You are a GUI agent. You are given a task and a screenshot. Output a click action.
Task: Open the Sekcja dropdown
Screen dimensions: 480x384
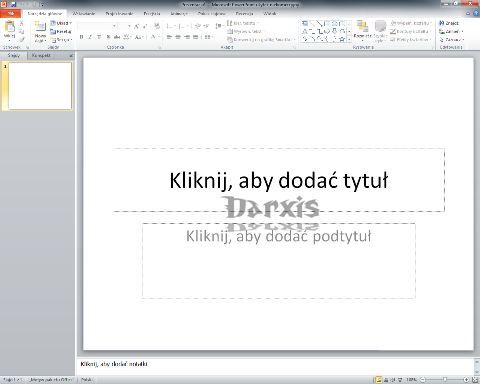click(x=62, y=40)
